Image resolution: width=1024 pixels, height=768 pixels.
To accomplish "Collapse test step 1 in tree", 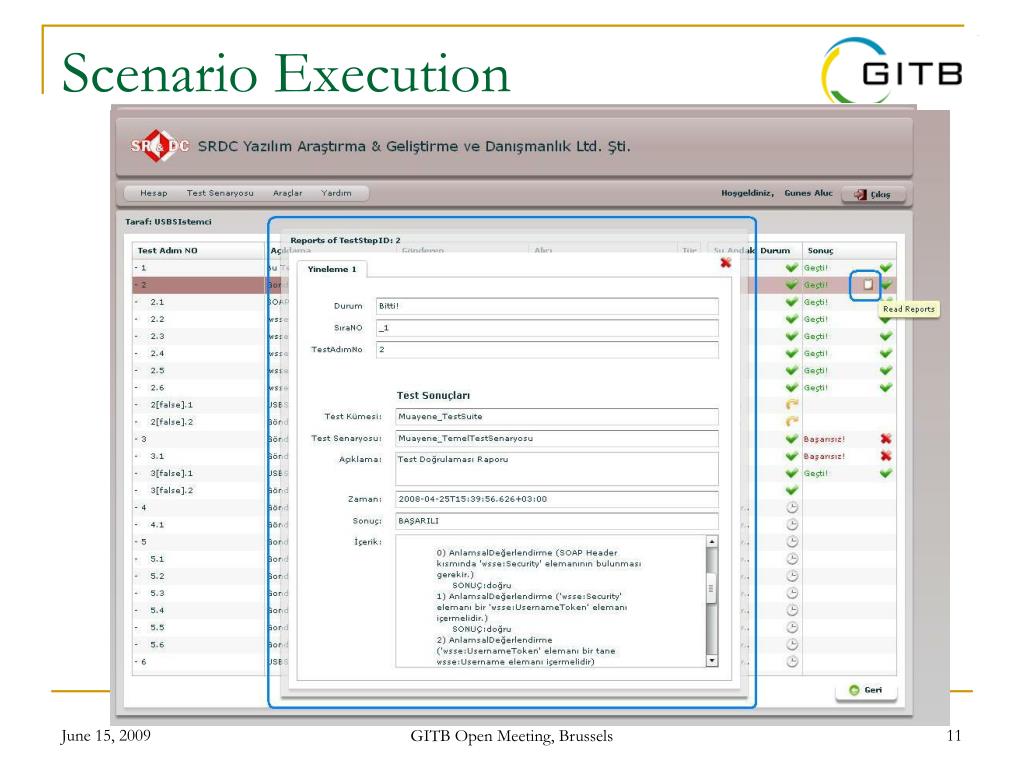I will (135, 268).
